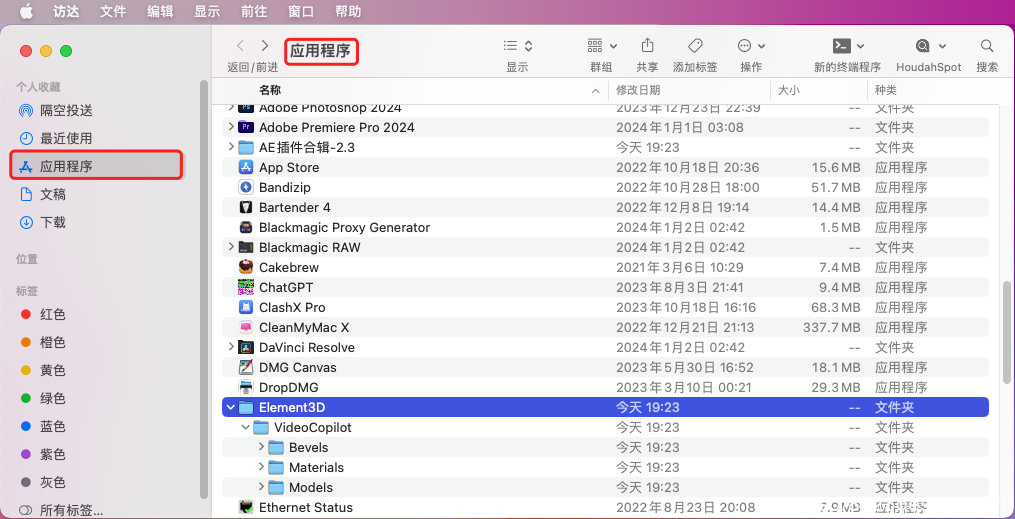Open the Go (前往) menu

pos(254,11)
